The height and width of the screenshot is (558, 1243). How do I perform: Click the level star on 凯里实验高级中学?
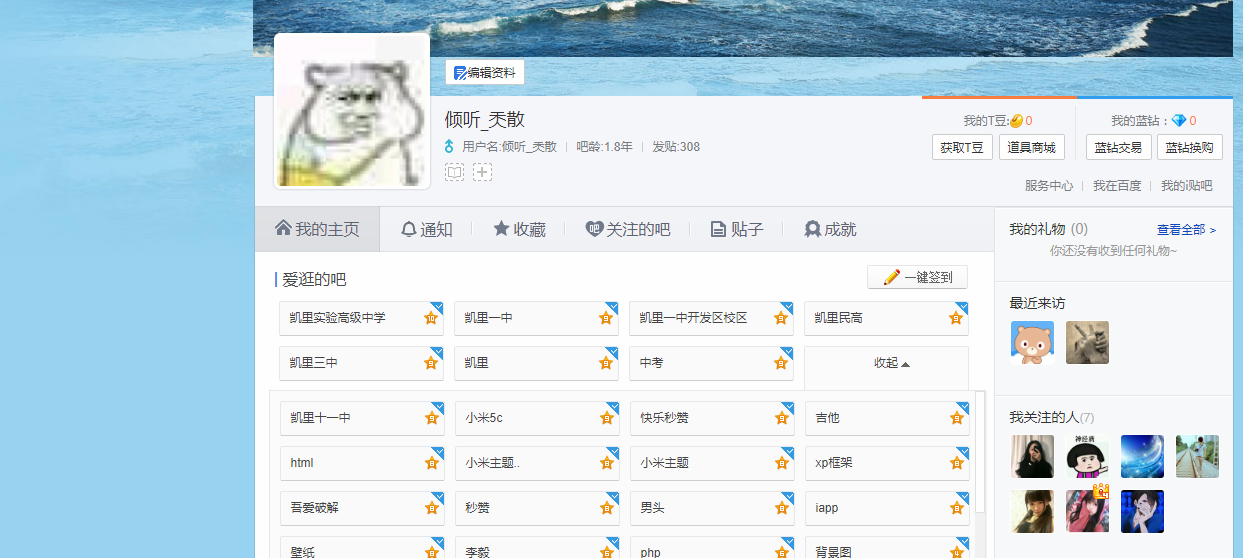point(431,319)
